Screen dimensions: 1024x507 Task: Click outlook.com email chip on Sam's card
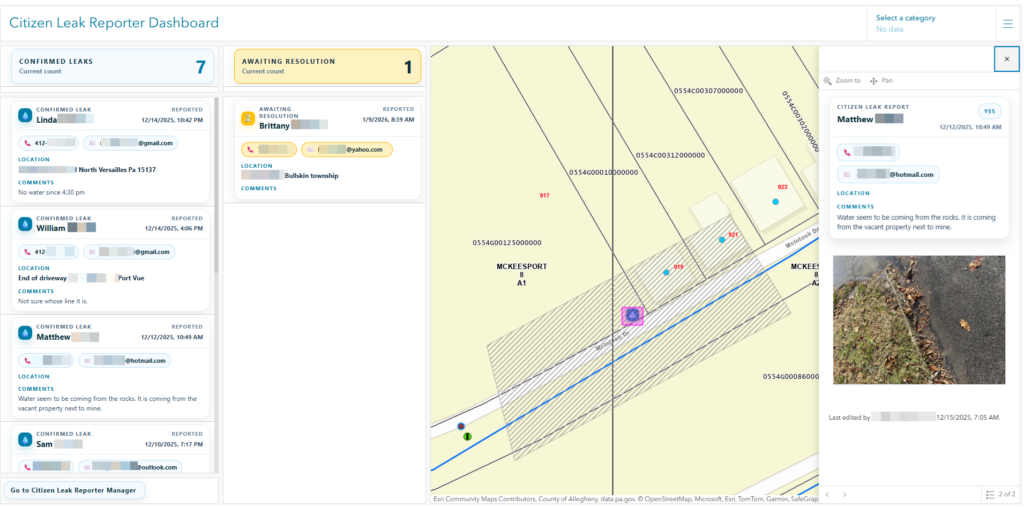130,466
